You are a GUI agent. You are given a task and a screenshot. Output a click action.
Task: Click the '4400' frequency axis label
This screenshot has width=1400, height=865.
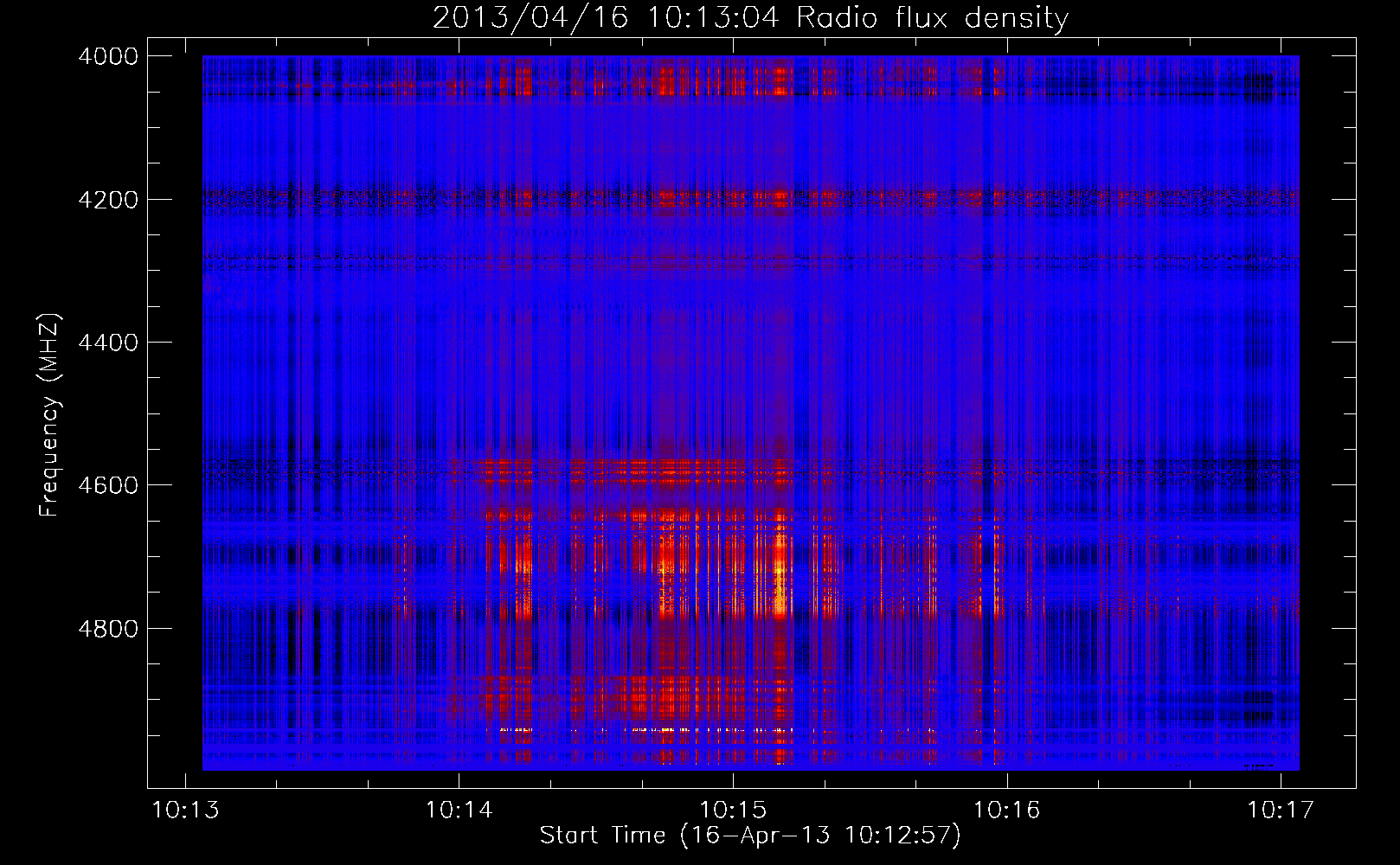pos(108,343)
